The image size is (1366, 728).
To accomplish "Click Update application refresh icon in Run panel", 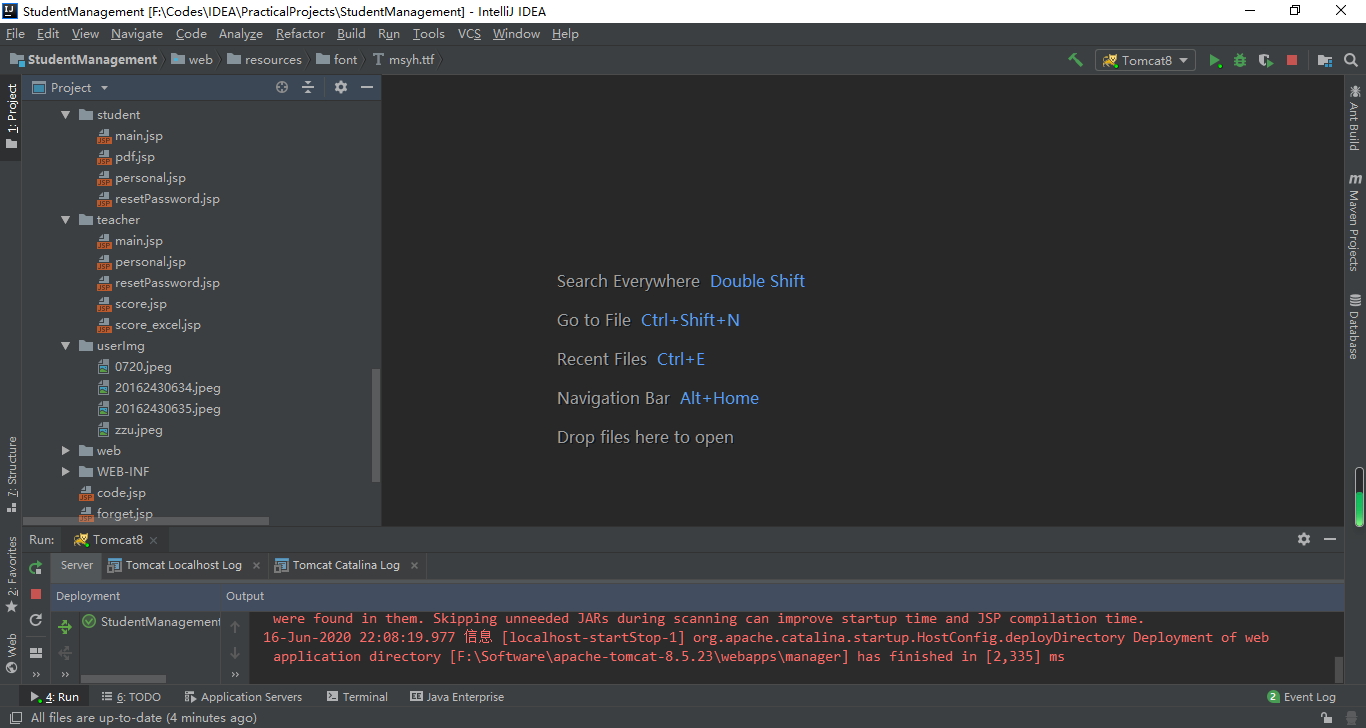I will pos(36,620).
